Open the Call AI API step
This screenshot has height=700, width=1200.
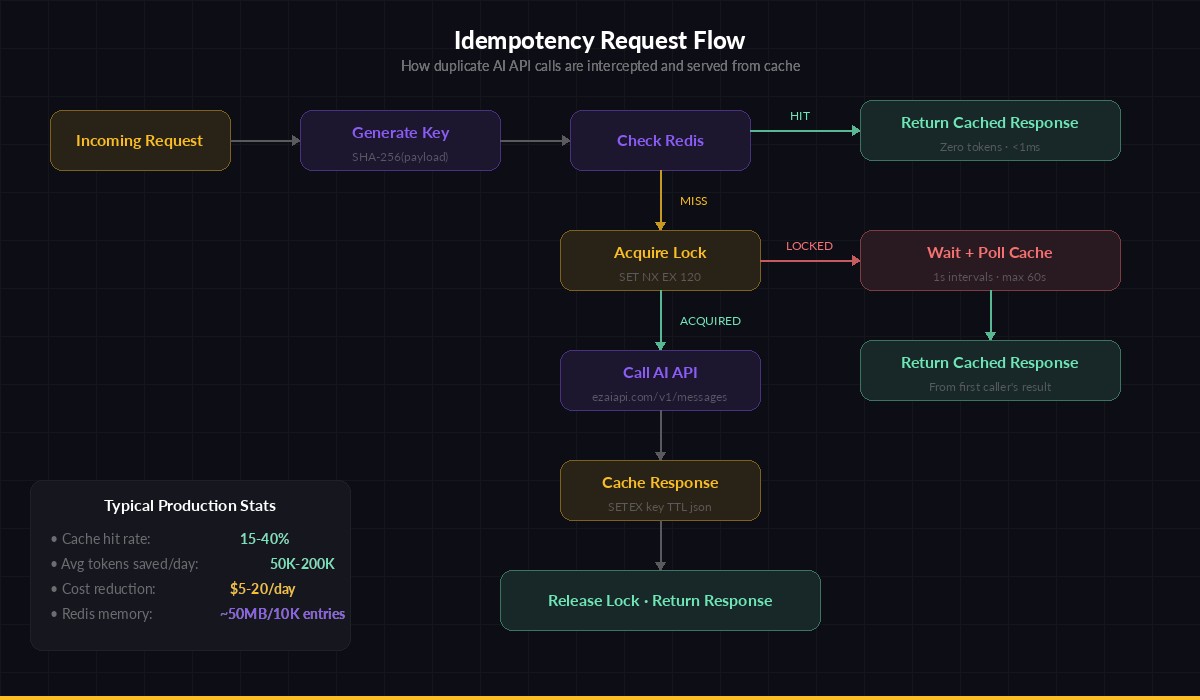[x=660, y=380]
